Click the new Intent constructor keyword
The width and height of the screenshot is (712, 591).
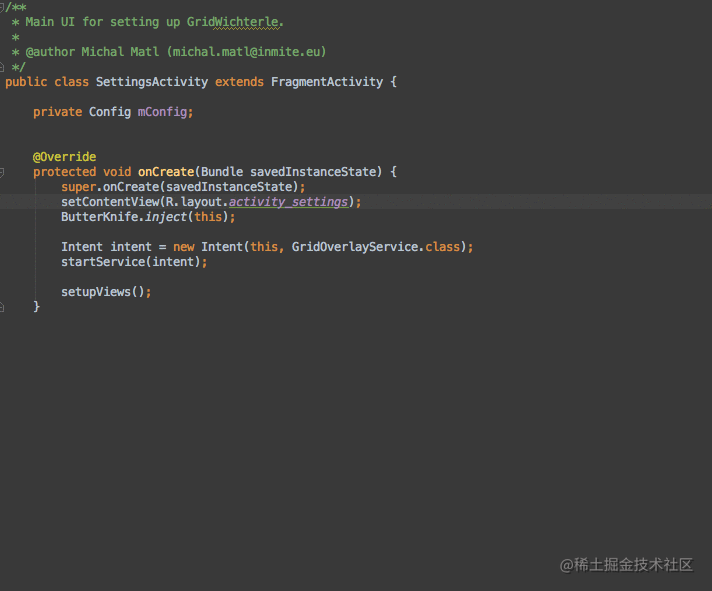click(183, 247)
